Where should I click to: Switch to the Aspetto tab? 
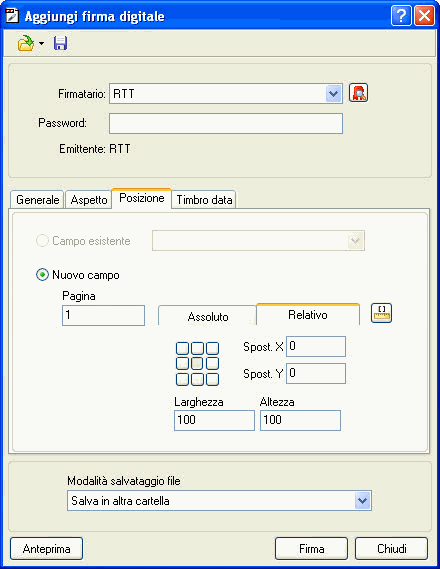[x=89, y=200]
